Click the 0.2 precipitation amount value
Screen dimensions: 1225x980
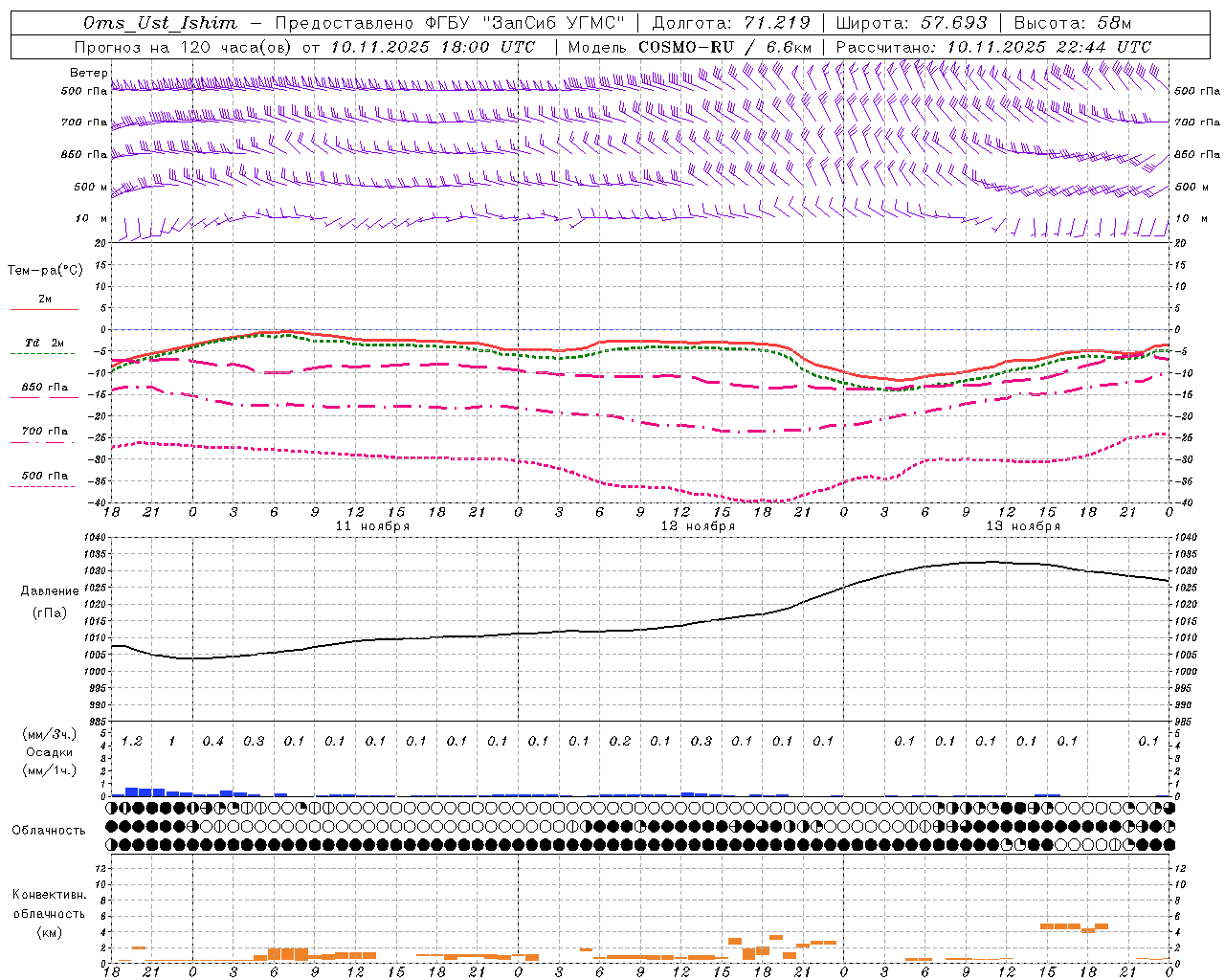pos(620,741)
